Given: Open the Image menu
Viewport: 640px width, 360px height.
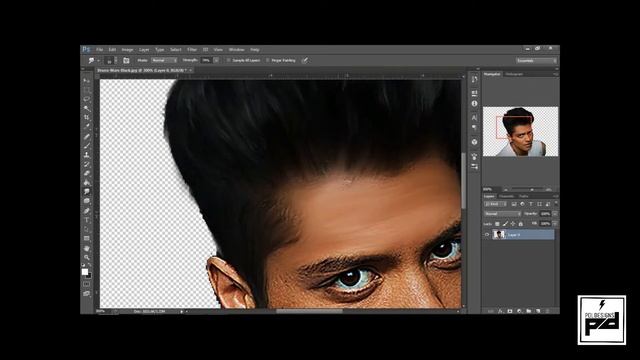Looking at the screenshot, I should coord(127,49).
